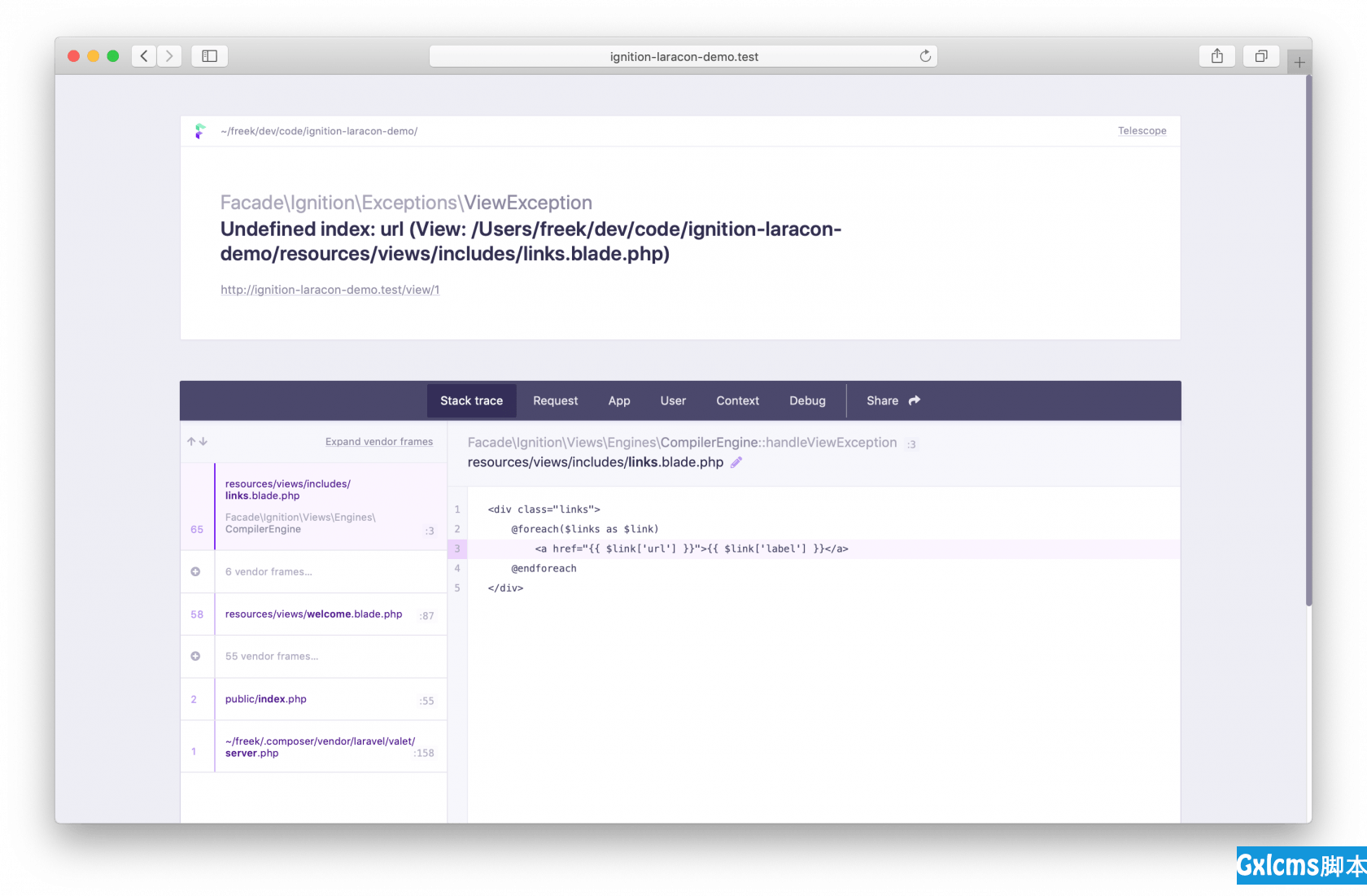Expand the 6 vendor frames group
1367x896 pixels.
269,572
